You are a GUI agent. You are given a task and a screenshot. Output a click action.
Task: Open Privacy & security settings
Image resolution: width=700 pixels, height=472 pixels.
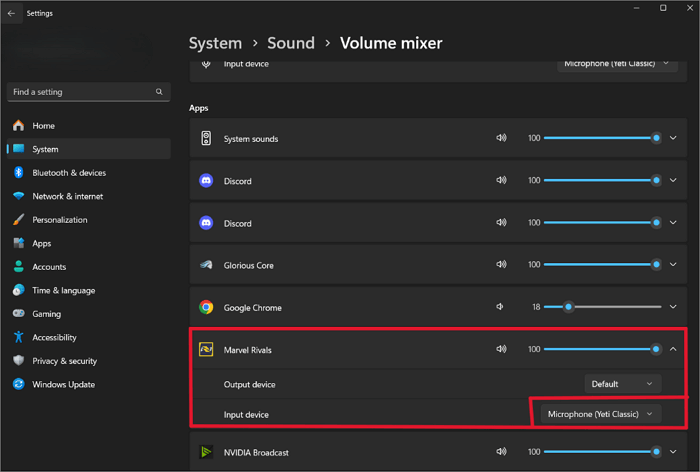(88, 361)
